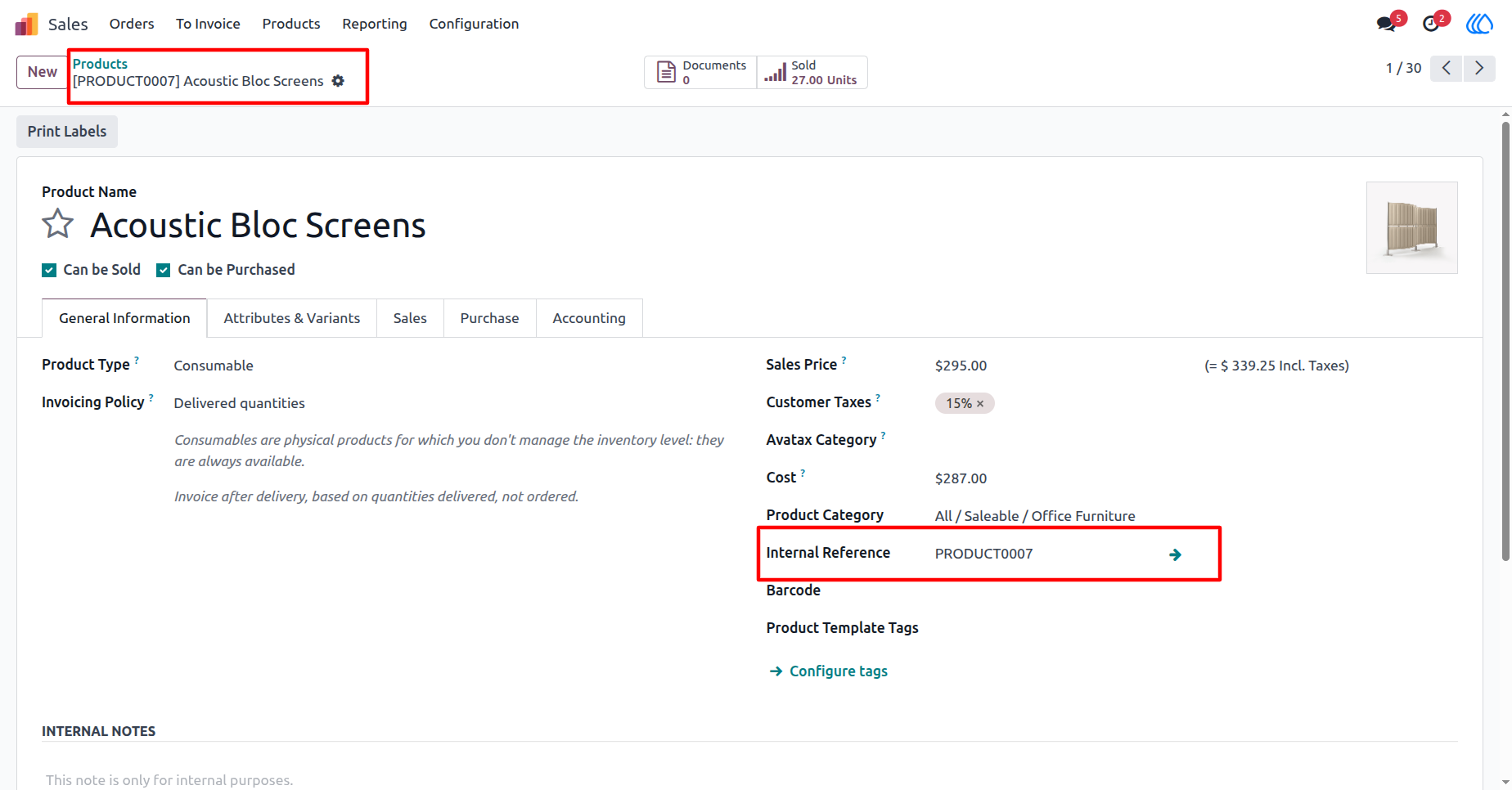Show help tooltip for Cost
The height and width of the screenshot is (790, 1512).
tap(803, 473)
